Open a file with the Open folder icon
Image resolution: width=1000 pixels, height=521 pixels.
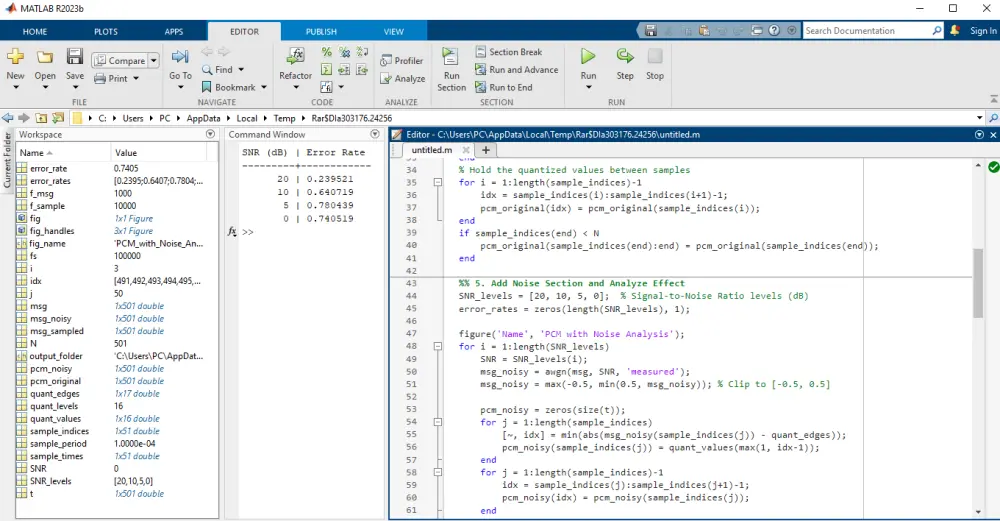point(45,57)
